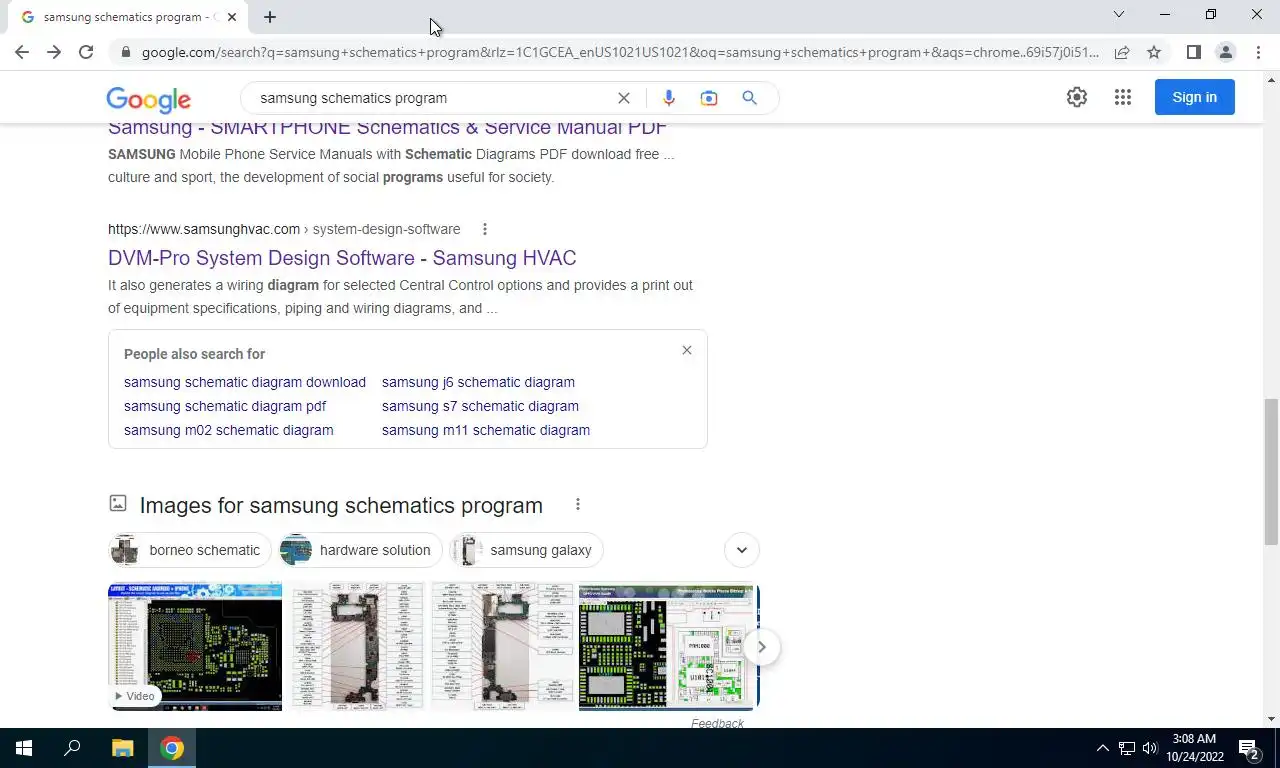Show hidden system tray icons
The width and height of the screenshot is (1280, 768).
(x=1103, y=748)
